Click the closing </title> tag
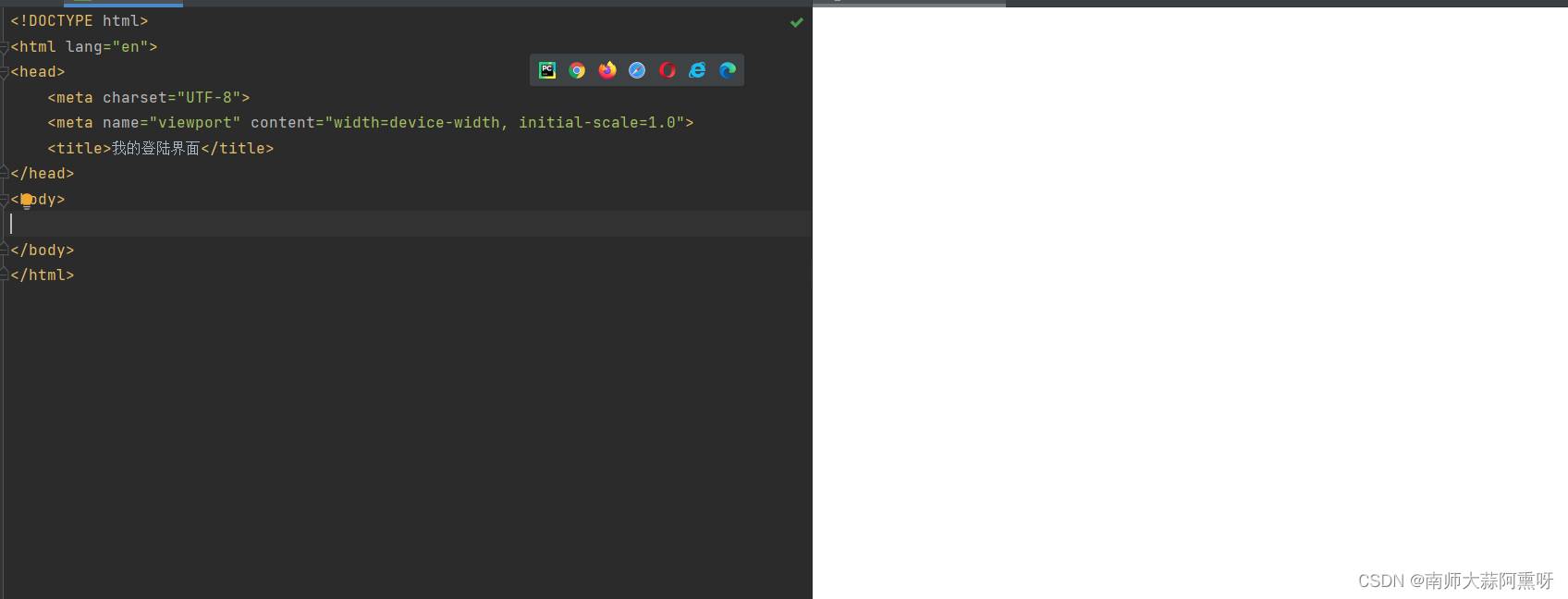Image resolution: width=1568 pixels, height=599 pixels. pos(238,148)
